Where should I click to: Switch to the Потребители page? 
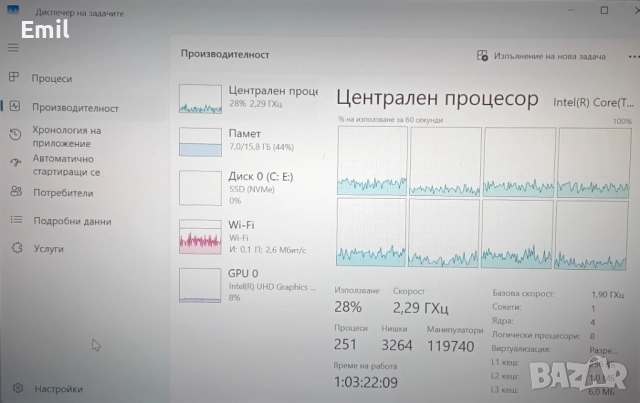[x=63, y=193]
